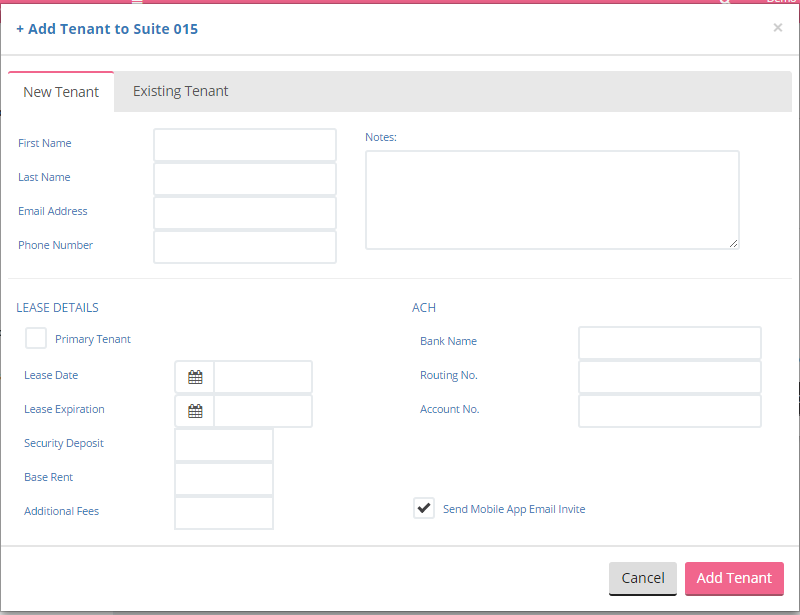
Task: Select the Email Address input
Action: click(245, 213)
